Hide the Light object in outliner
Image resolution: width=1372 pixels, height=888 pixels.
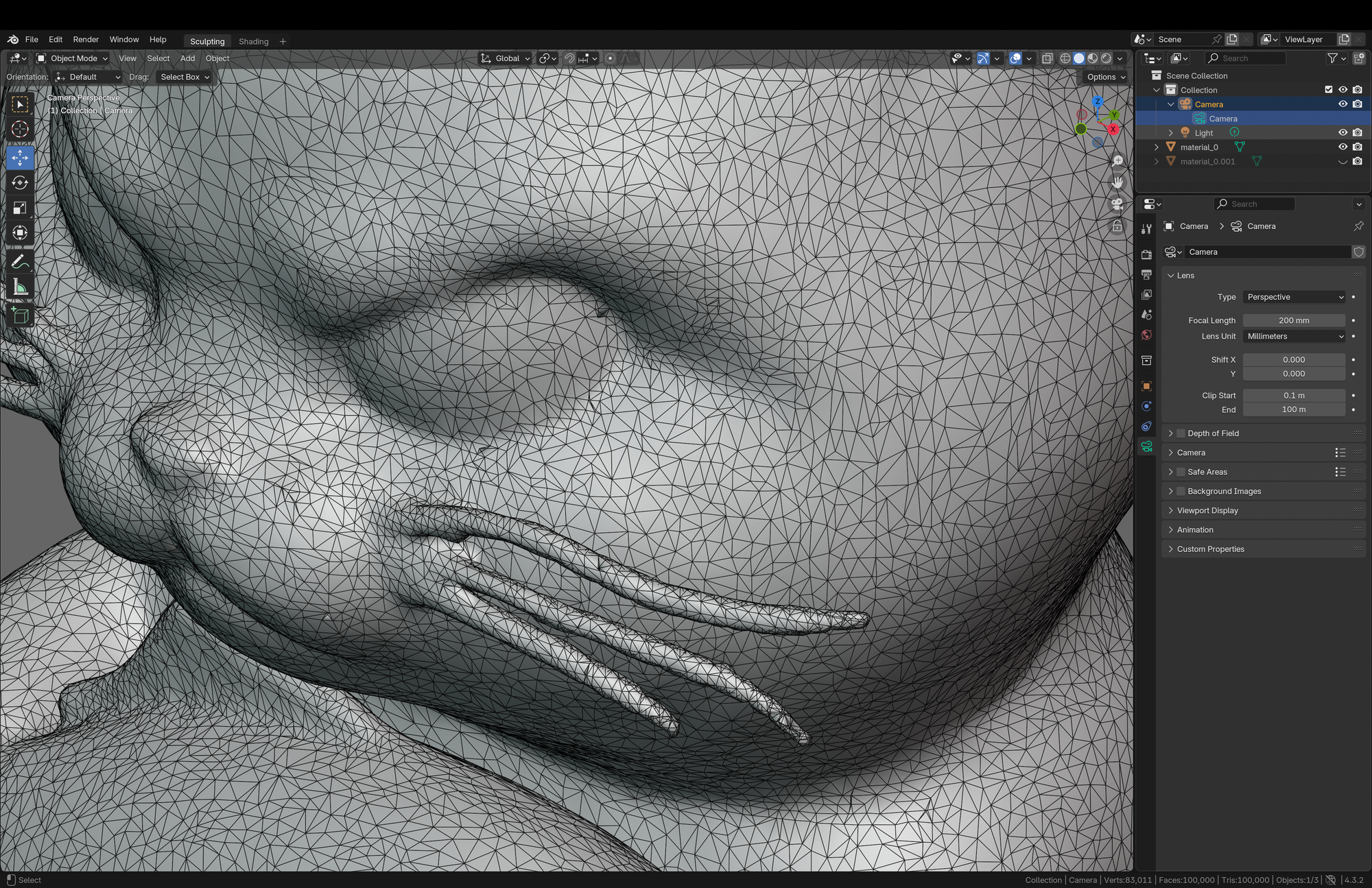coord(1343,133)
